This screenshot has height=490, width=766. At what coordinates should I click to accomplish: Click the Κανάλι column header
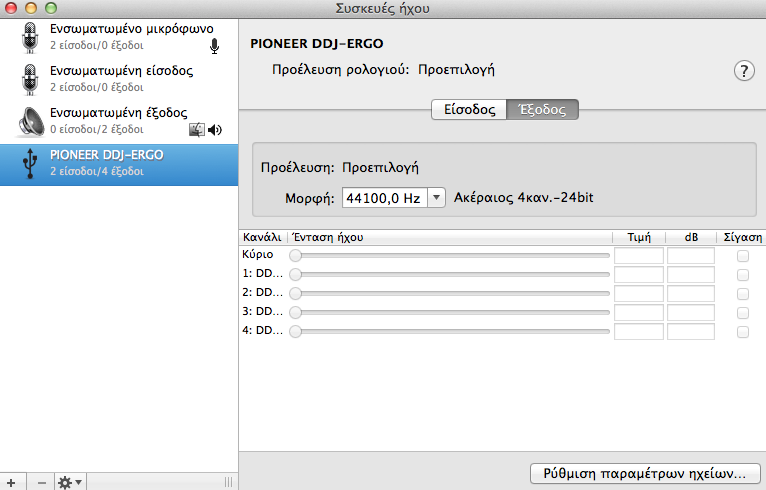pyautogui.click(x=263, y=237)
